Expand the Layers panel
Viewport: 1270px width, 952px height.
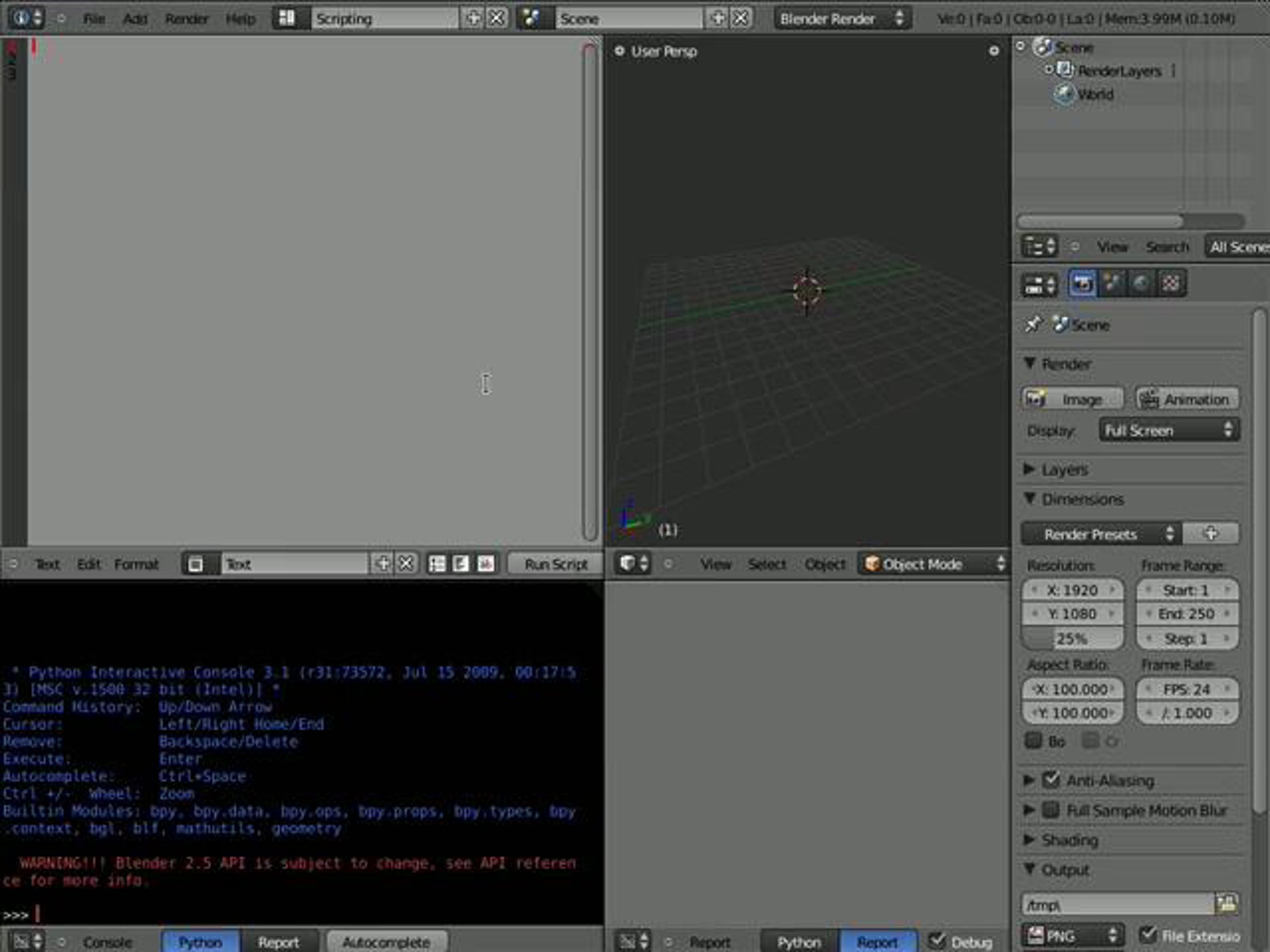(1030, 469)
